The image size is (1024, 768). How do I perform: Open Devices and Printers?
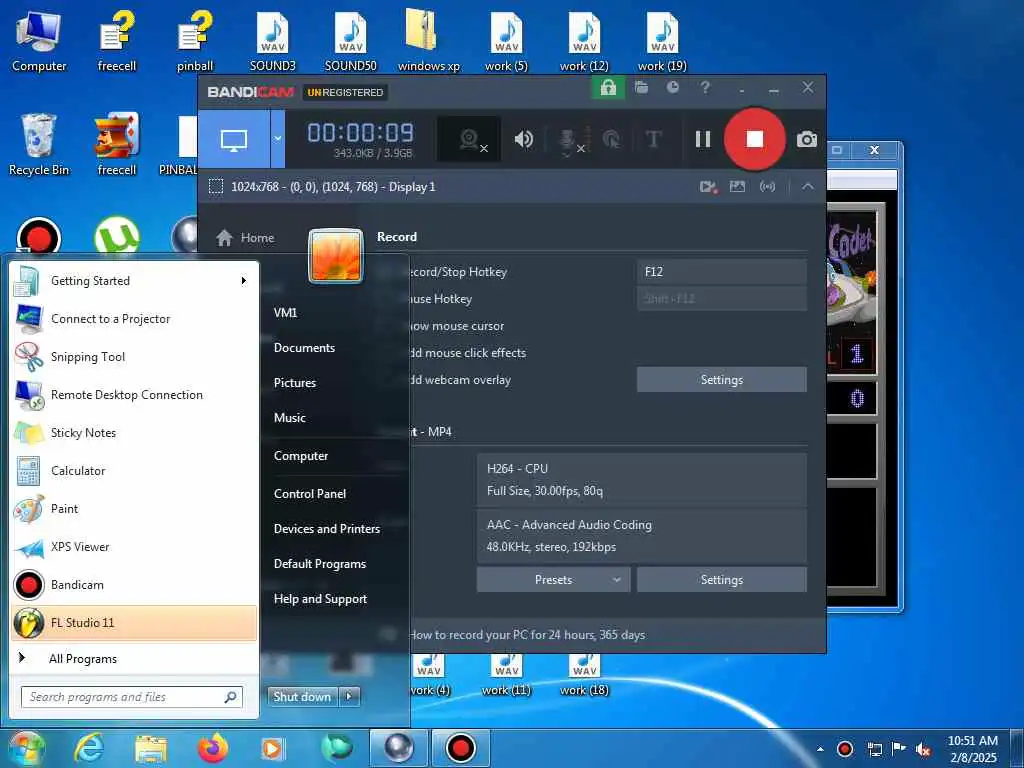point(327,528)
